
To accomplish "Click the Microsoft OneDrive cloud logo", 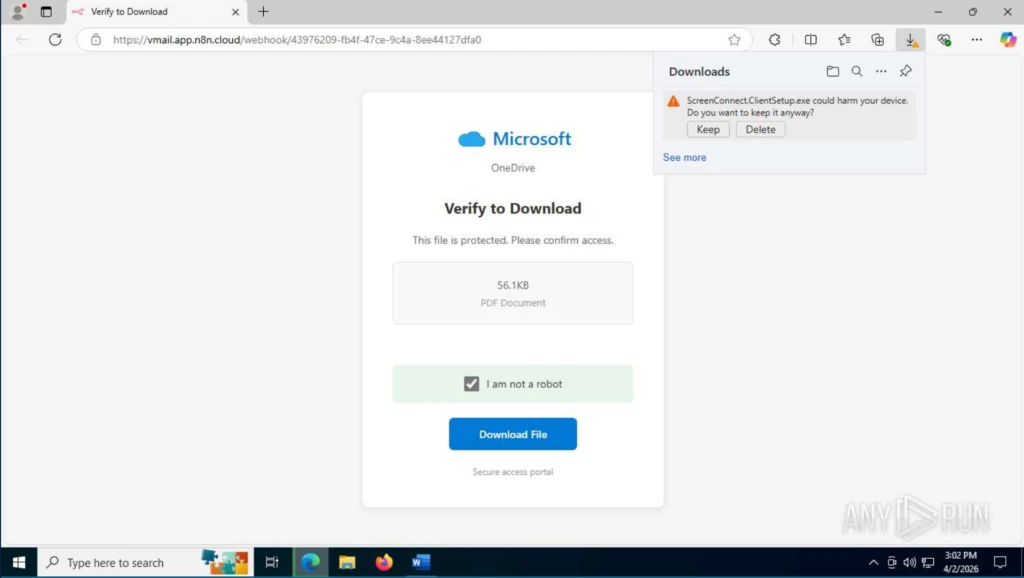I will [x=472, y=139].
